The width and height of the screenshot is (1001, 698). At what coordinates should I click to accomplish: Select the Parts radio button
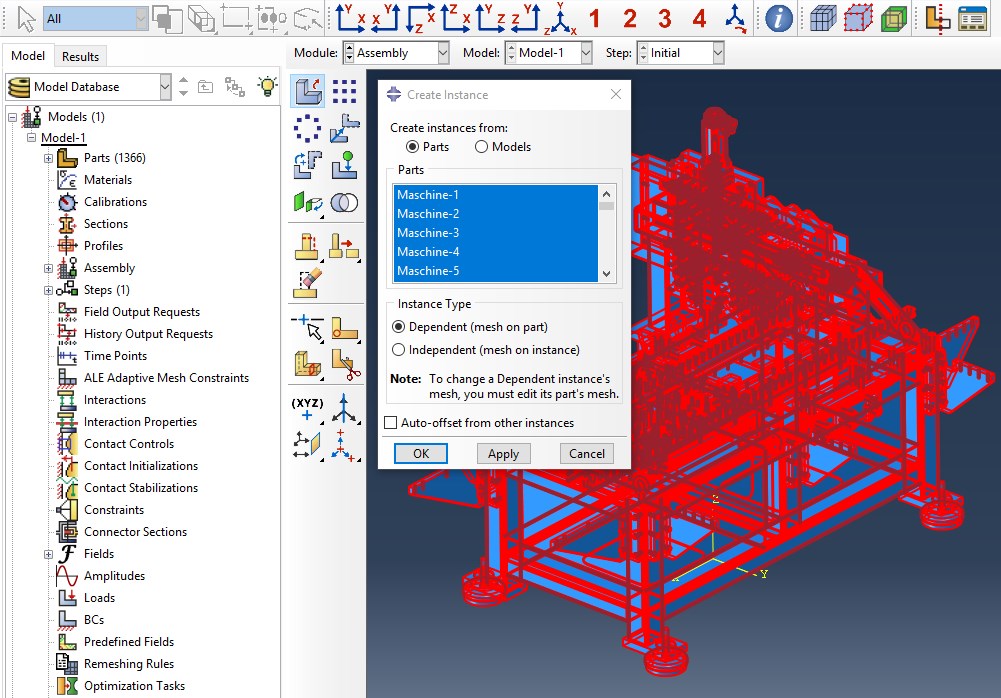pyautogui.click(x=412, y=147)
